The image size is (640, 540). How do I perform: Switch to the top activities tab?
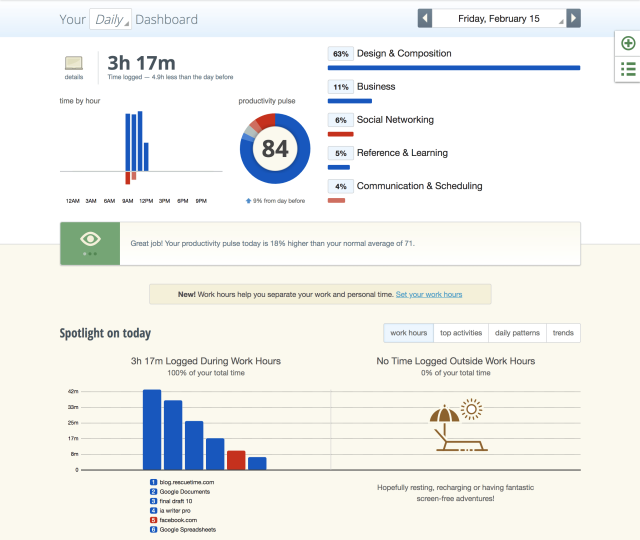[x=461, y=333]
